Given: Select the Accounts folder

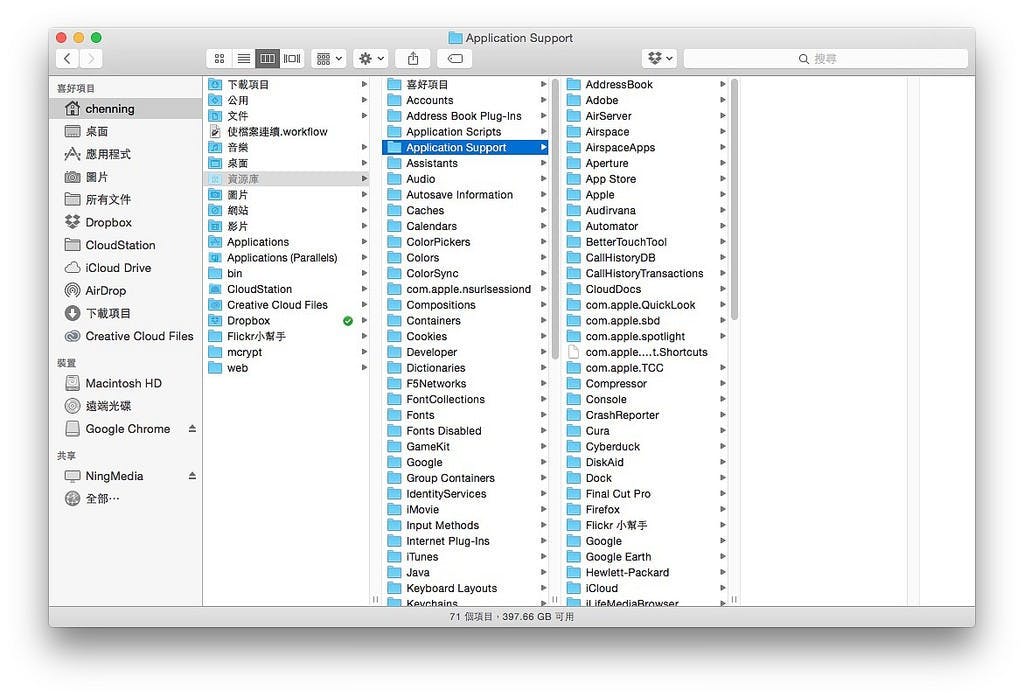Looking at the screenshot, I should point(465,101).
